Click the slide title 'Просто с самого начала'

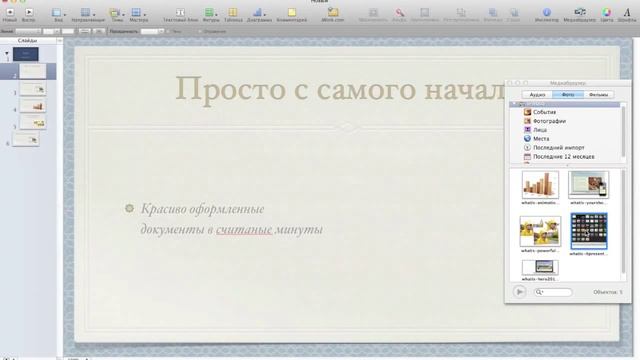click(340, 89)
